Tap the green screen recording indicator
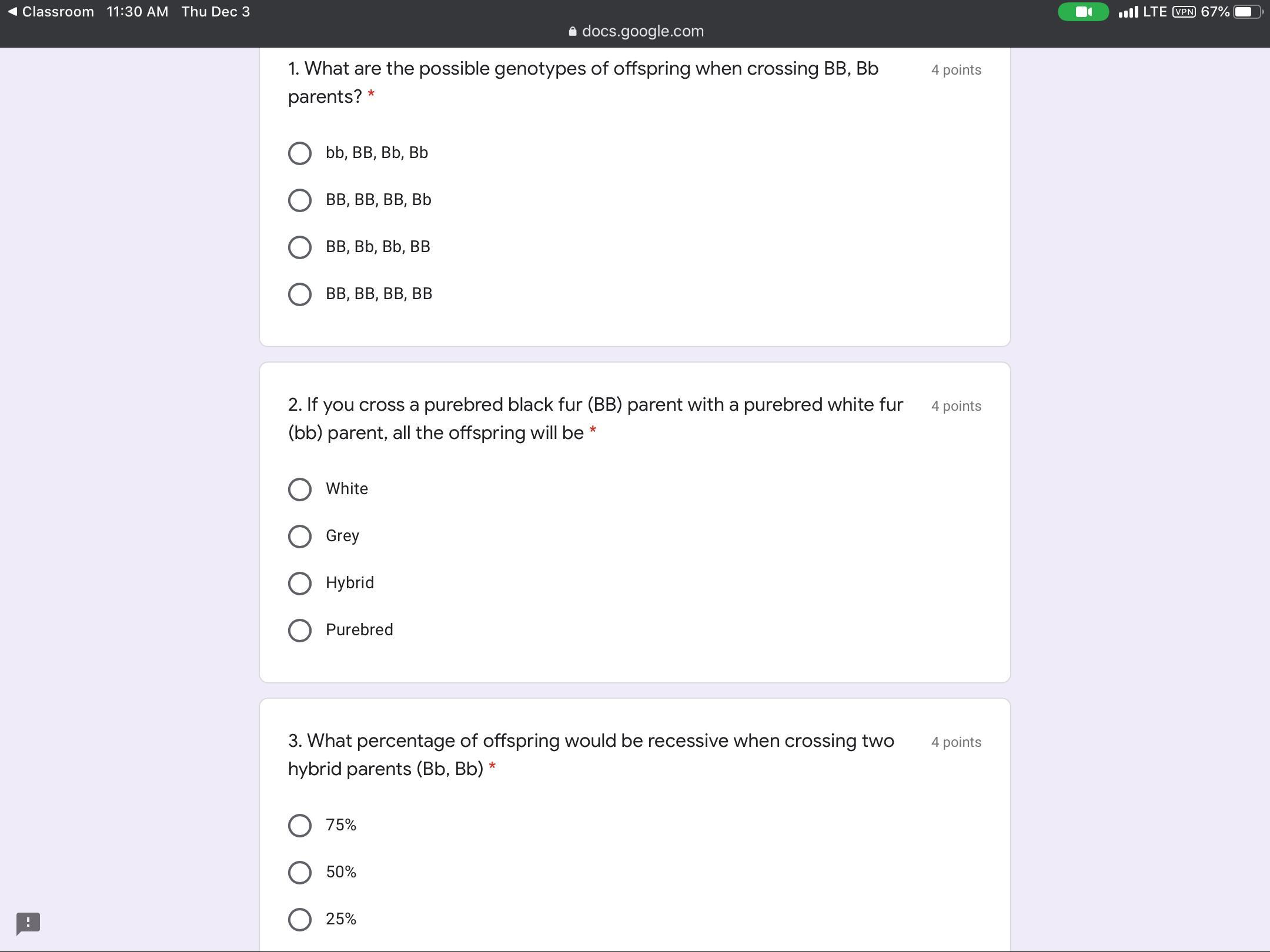This screenshot has height=952, width=1270. pos(1083,12)
